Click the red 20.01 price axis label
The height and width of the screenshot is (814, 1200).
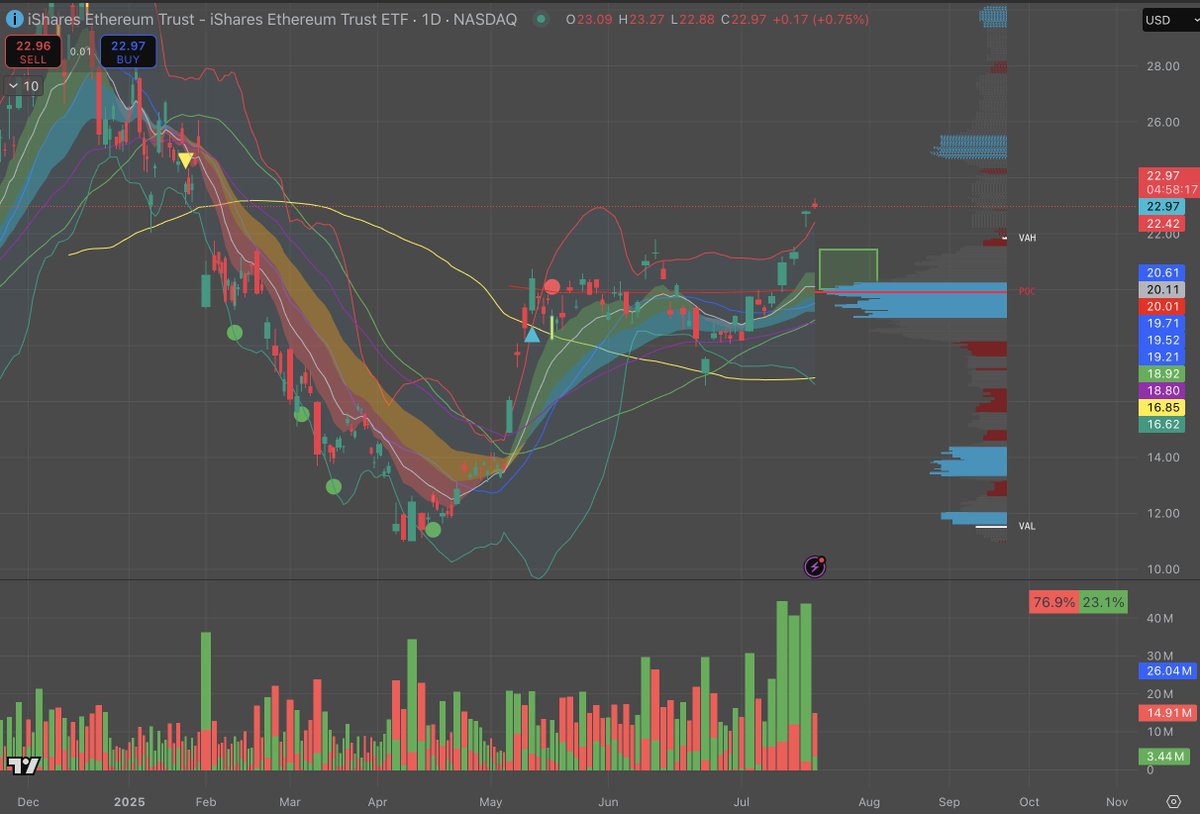coord(1163,306)
